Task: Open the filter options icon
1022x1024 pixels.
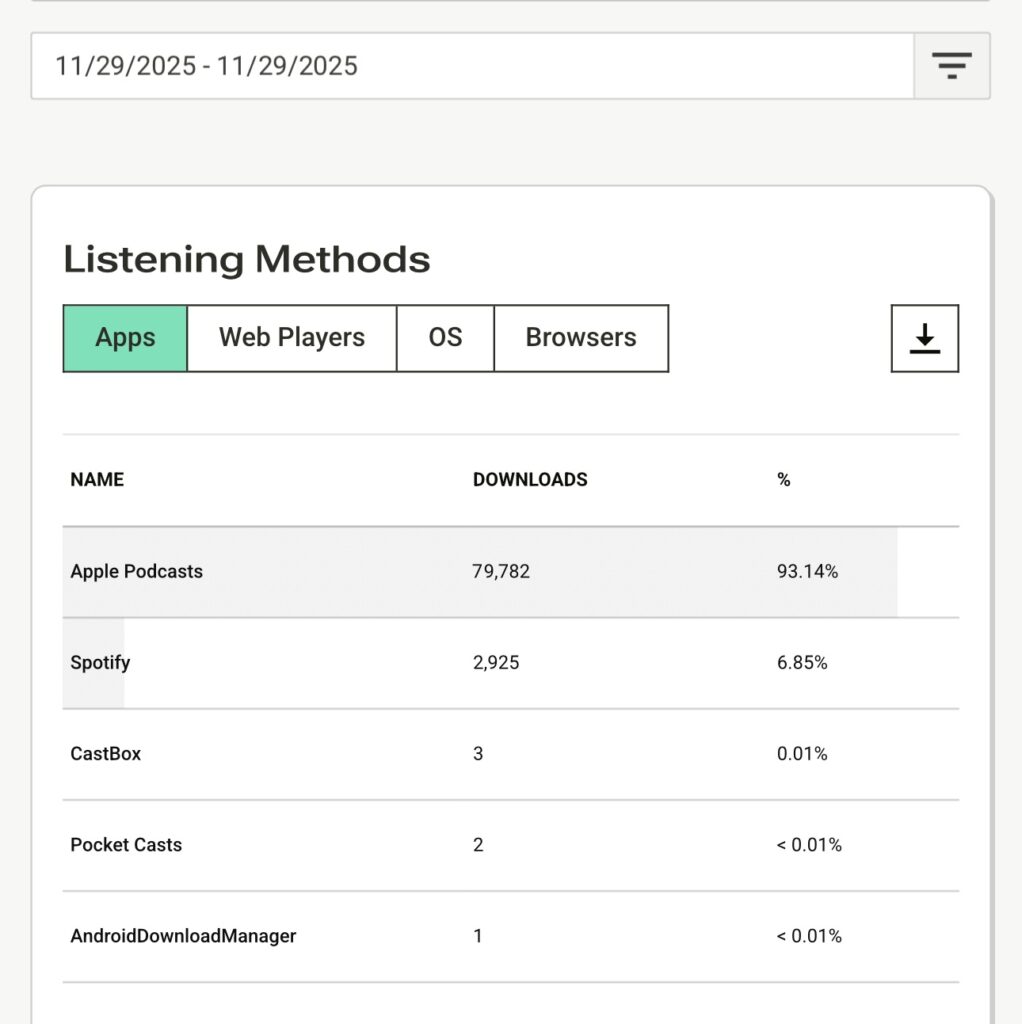Action: click(951, 66)
